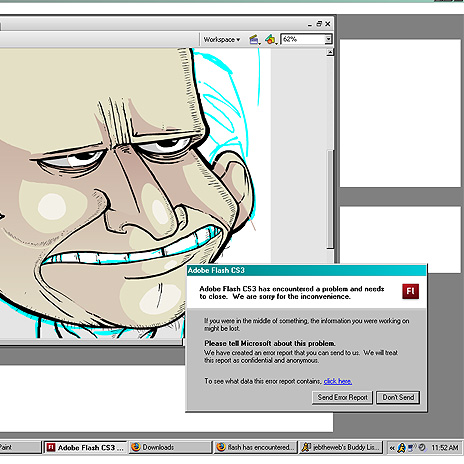Click the vertical scrollbar up arrow
Image resolution: width=464 pixels, height=464 pixels.
coord(330,52)
